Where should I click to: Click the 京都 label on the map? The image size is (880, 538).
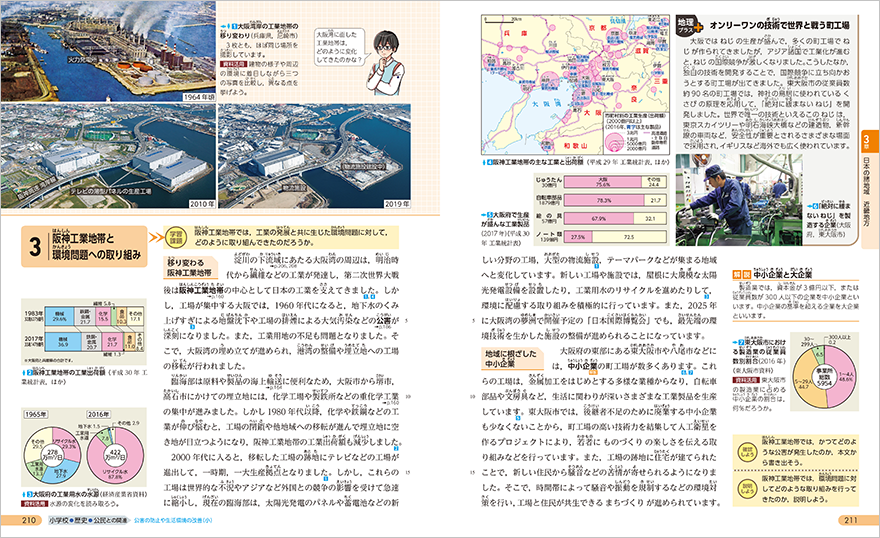(598, 28)
